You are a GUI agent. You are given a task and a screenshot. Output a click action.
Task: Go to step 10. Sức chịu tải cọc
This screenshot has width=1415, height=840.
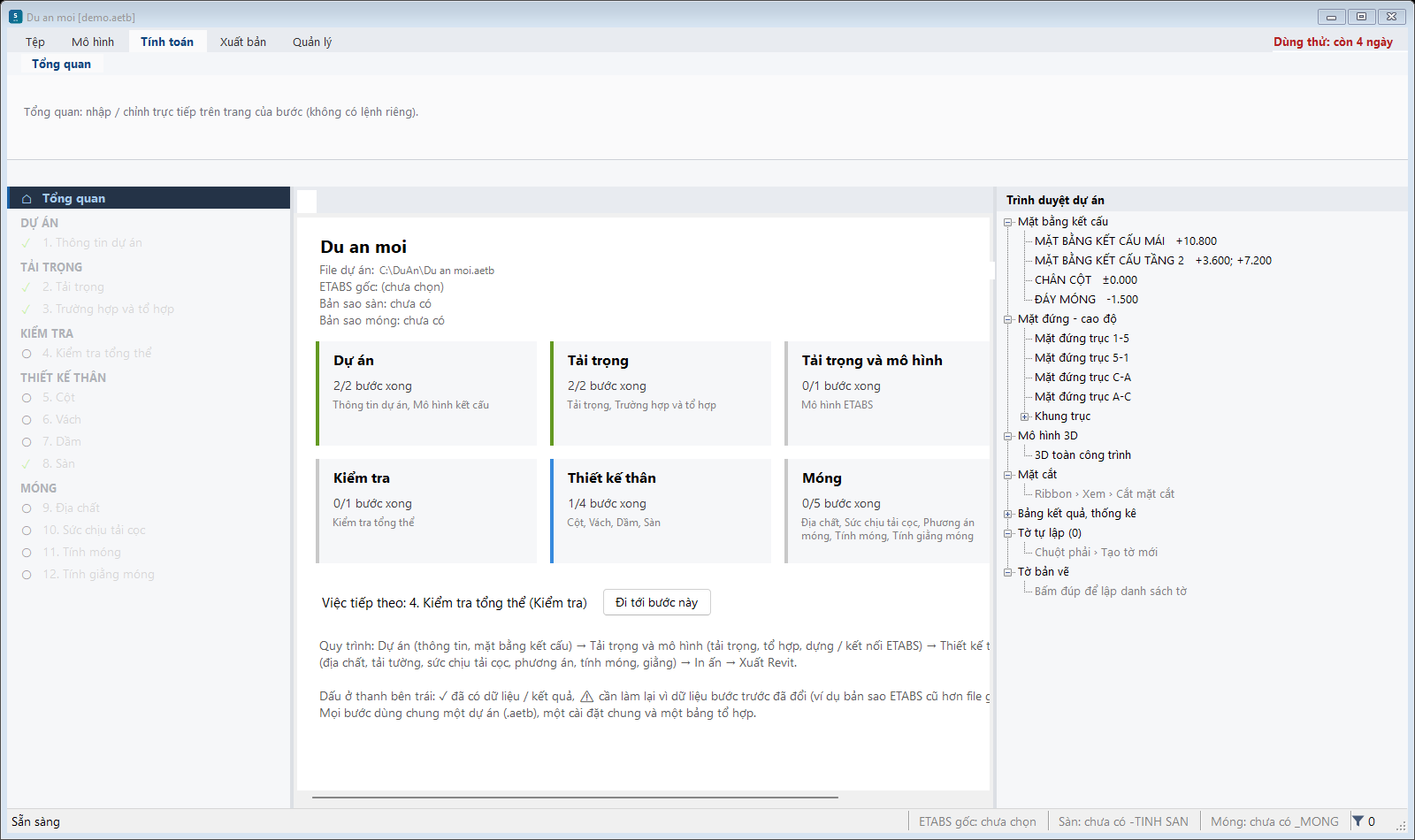coord(95,531)
